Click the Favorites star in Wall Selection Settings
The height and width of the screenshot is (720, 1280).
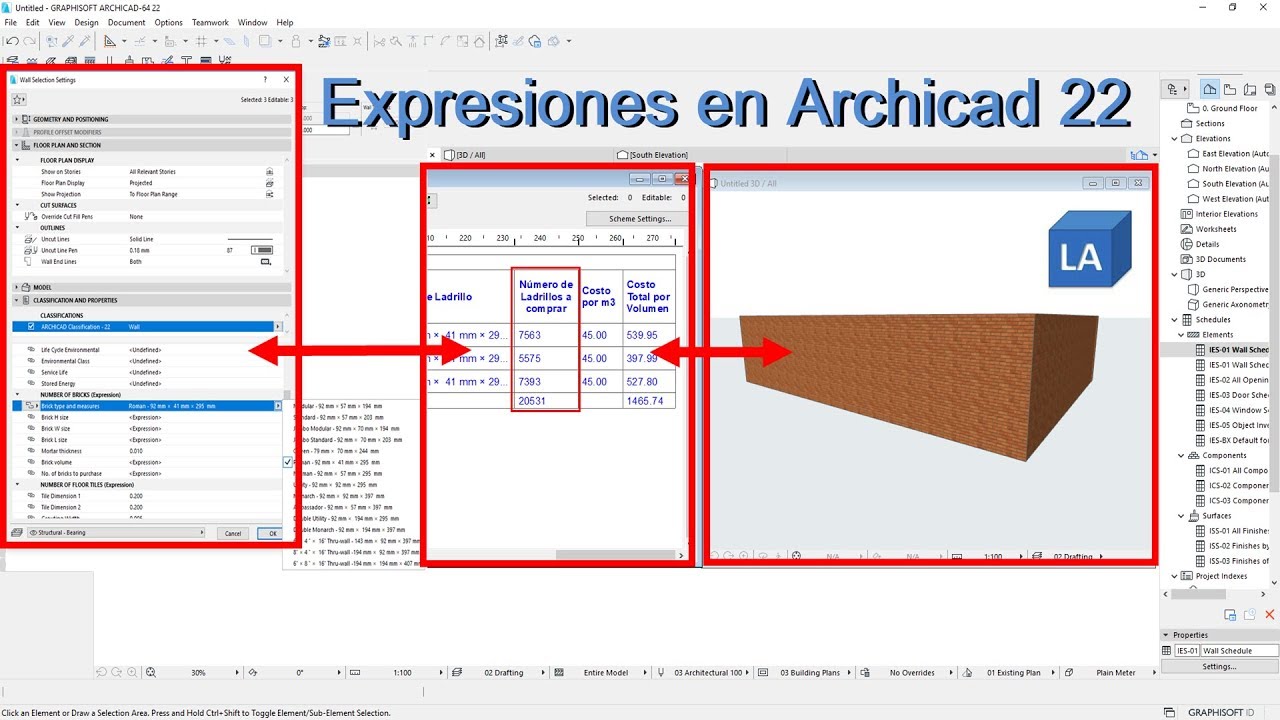pos(19,99)
